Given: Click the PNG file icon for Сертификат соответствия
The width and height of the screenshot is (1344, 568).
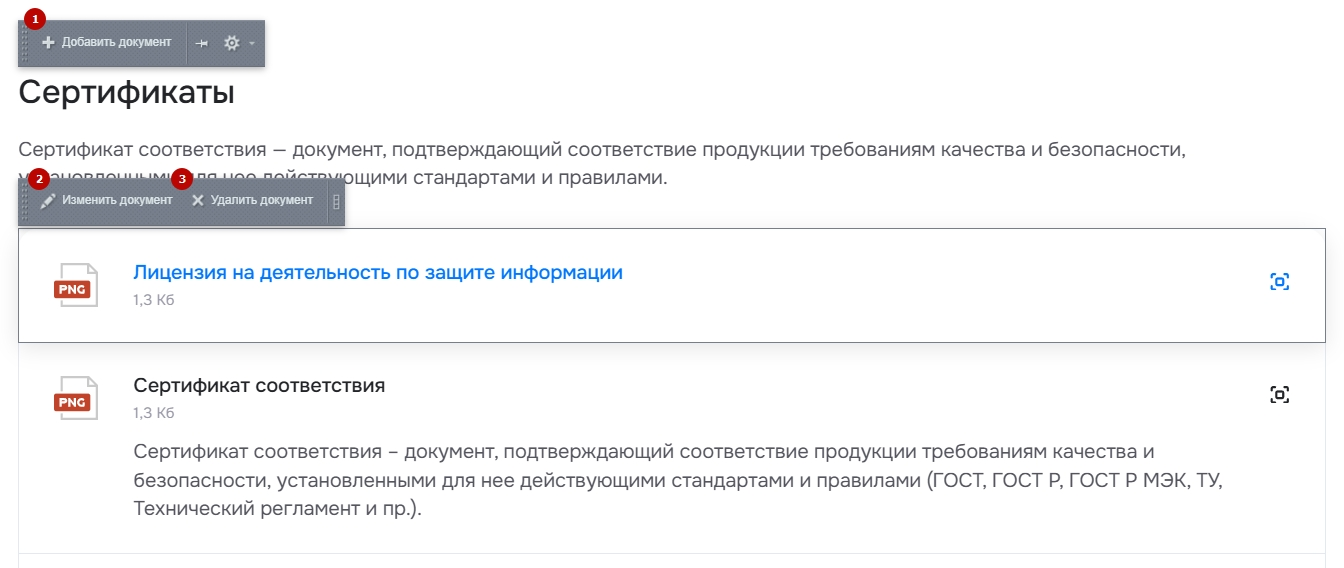Looking at the screenshot, I should tap(76, 398).
